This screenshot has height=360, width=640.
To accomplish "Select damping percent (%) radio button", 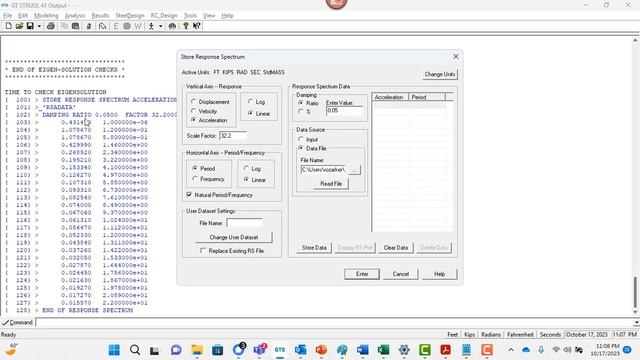I will [x=301, y=111].
